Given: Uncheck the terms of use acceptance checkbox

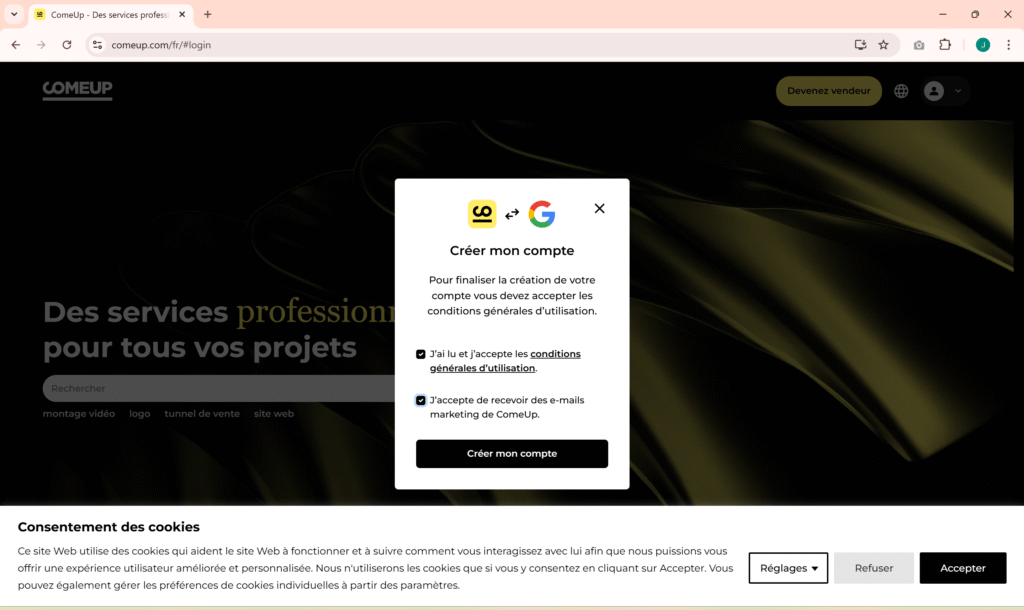Looking at the screenshot, I should [421, 354].
